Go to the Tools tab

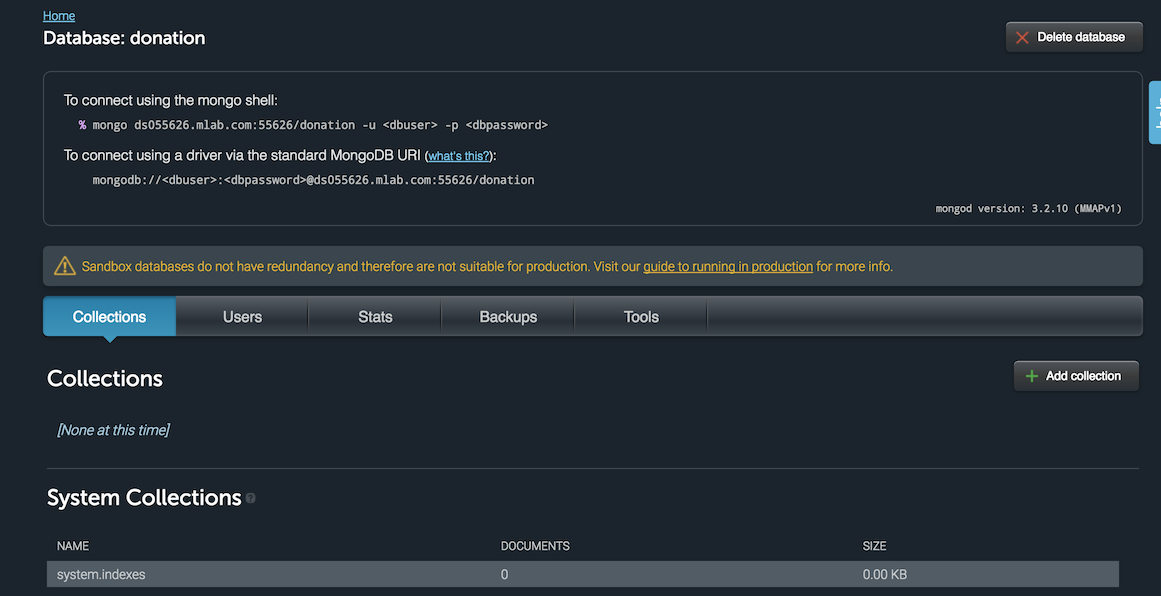pos(641,317)
